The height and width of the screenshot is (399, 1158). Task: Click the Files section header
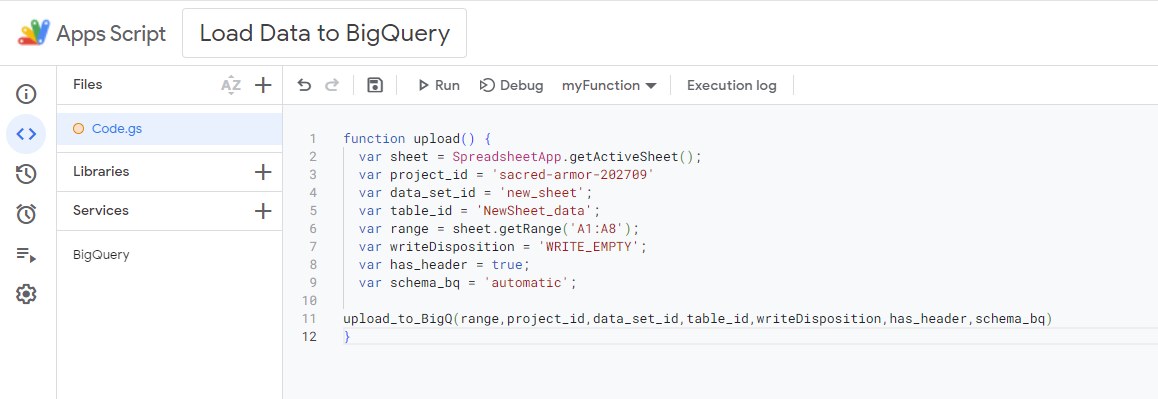coord(88,84)
